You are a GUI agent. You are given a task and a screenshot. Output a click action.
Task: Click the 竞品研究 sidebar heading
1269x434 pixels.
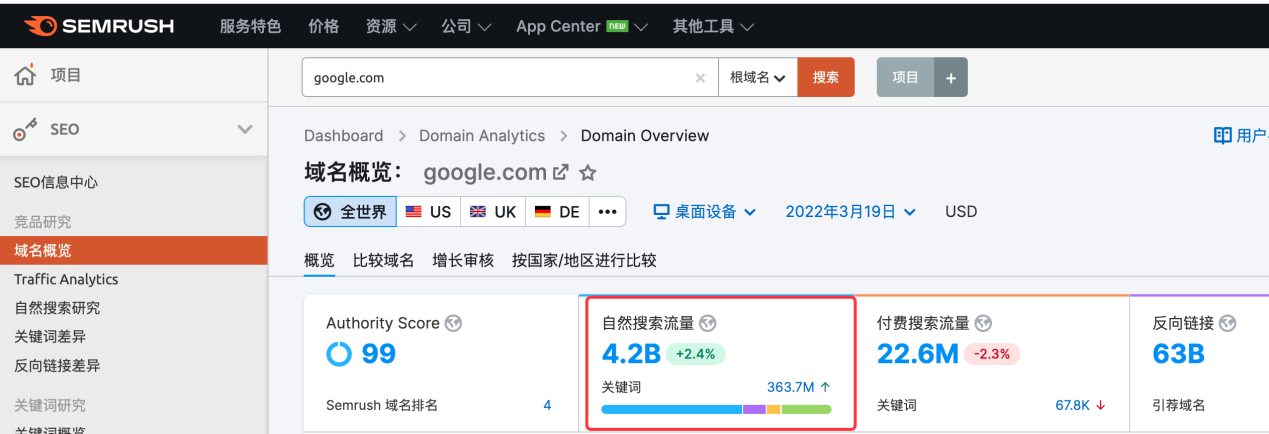(x=42, y=221)
